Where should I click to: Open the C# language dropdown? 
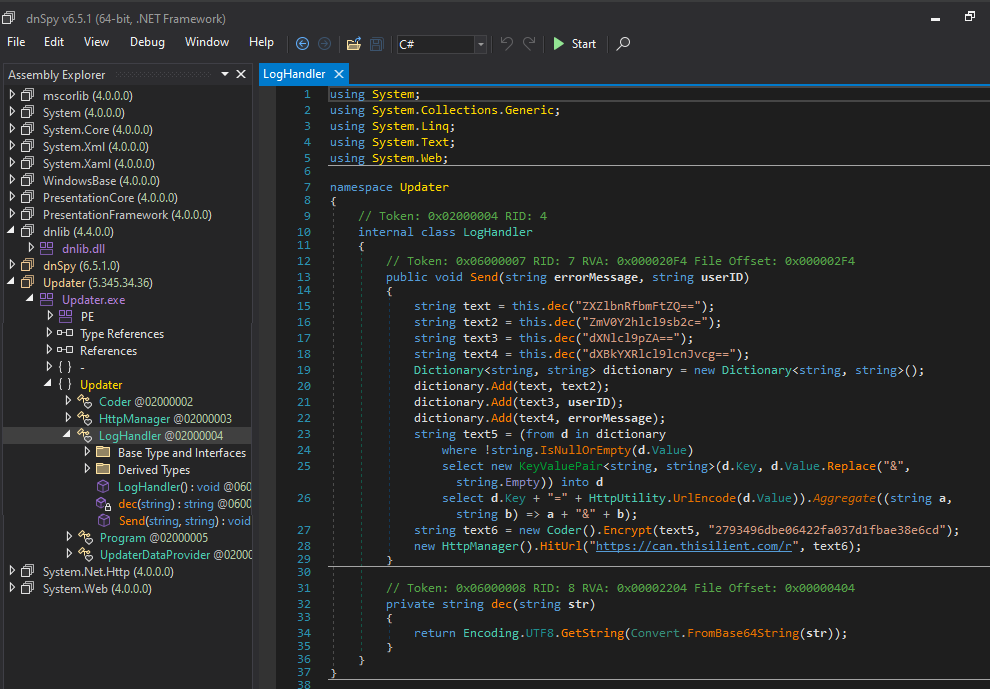[x=481, y=44]
